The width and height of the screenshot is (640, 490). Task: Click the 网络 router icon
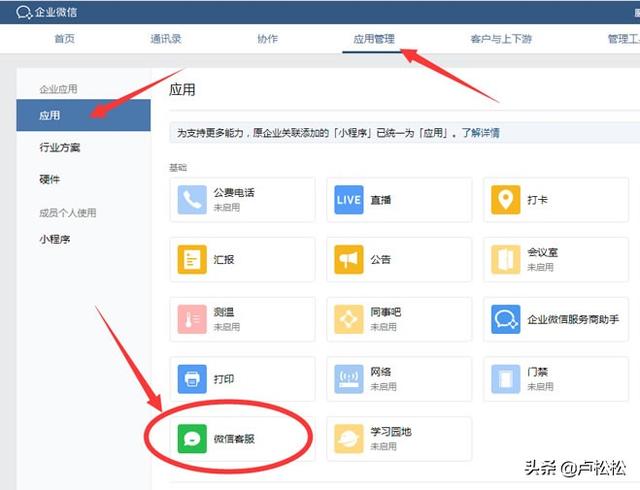point(348,379)
